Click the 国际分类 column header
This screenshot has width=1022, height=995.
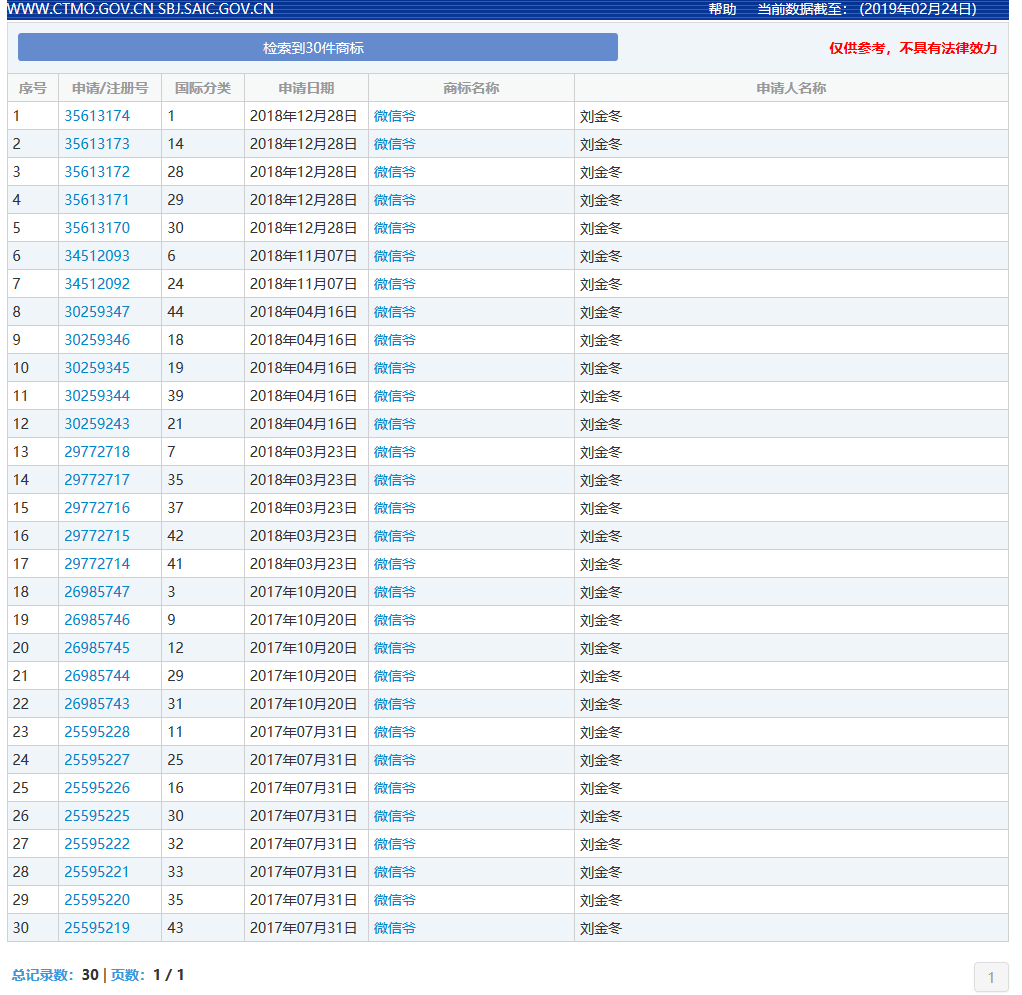point(203,88)
